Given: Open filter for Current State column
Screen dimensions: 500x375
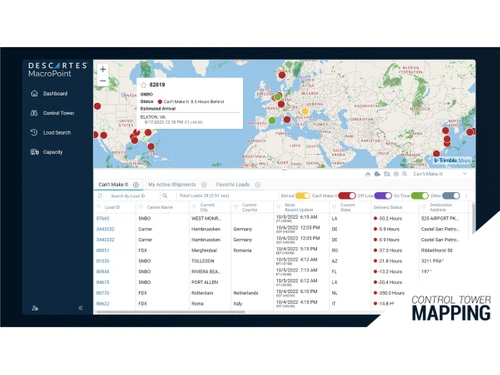Looking at the screenshot, I should (x=334, y=207).
